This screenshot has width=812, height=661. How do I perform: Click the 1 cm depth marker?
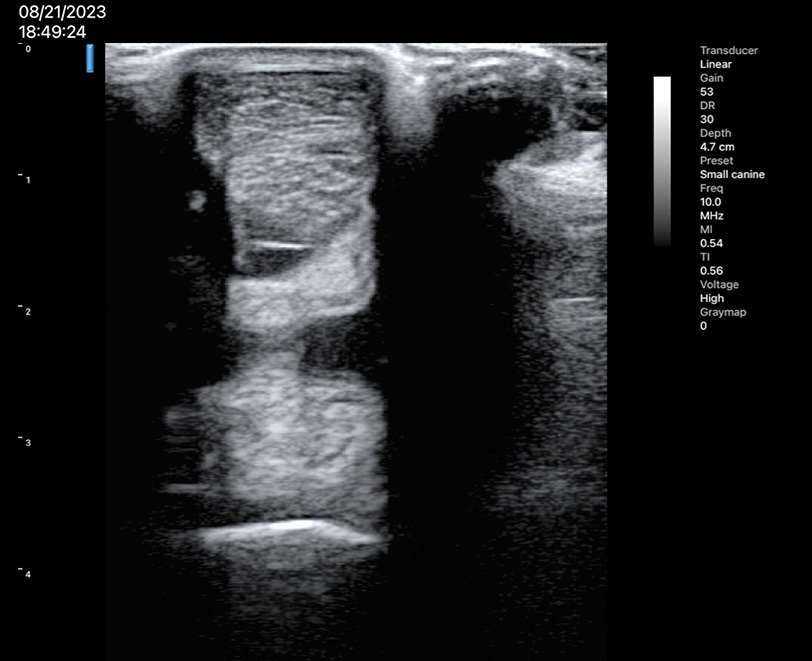26,180
